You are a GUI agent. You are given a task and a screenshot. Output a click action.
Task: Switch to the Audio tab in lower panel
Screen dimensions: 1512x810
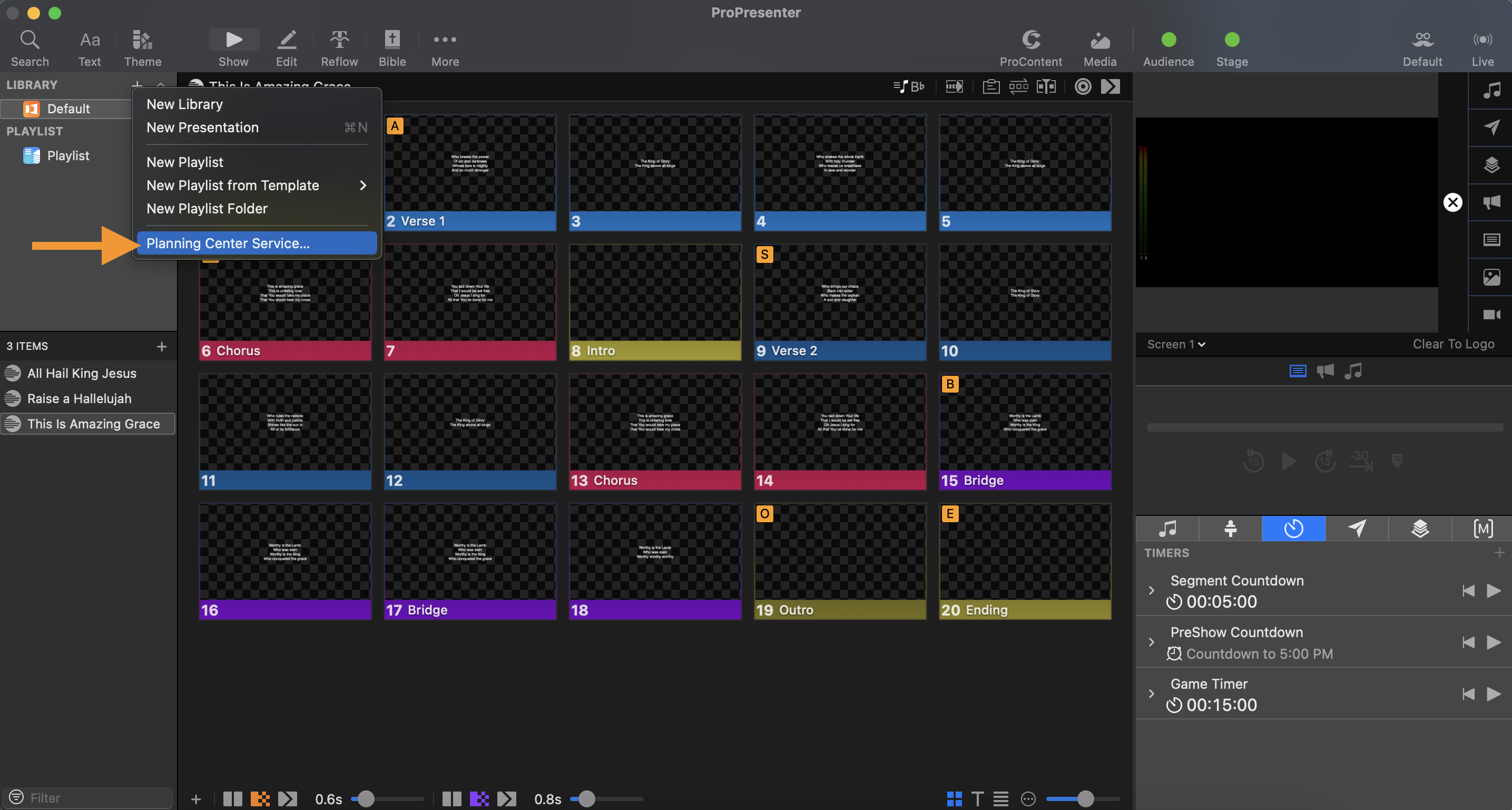pyautogui.click(x=1167, y=528)
